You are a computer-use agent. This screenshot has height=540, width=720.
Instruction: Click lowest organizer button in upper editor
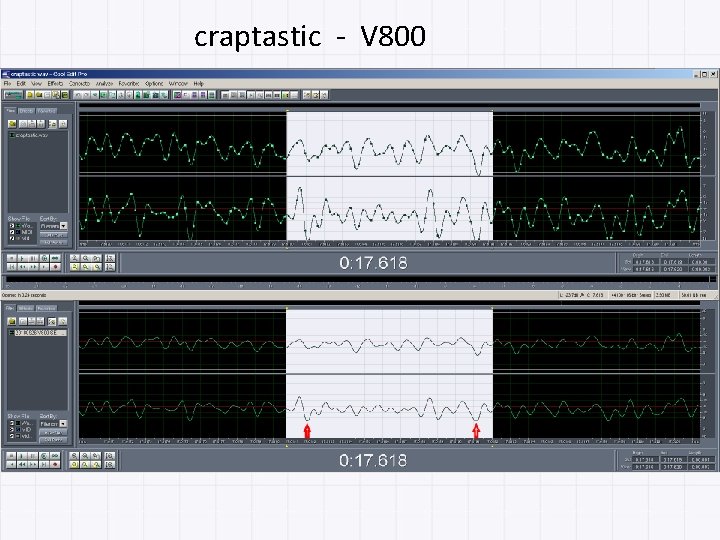tap(54, 242)
